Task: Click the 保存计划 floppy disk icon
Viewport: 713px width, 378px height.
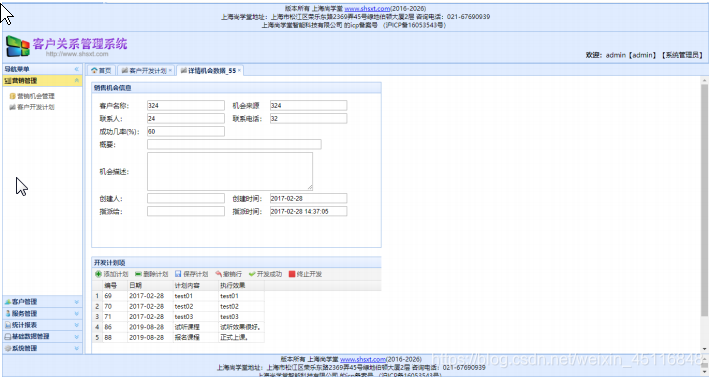Action: click(x=178, y=274)
